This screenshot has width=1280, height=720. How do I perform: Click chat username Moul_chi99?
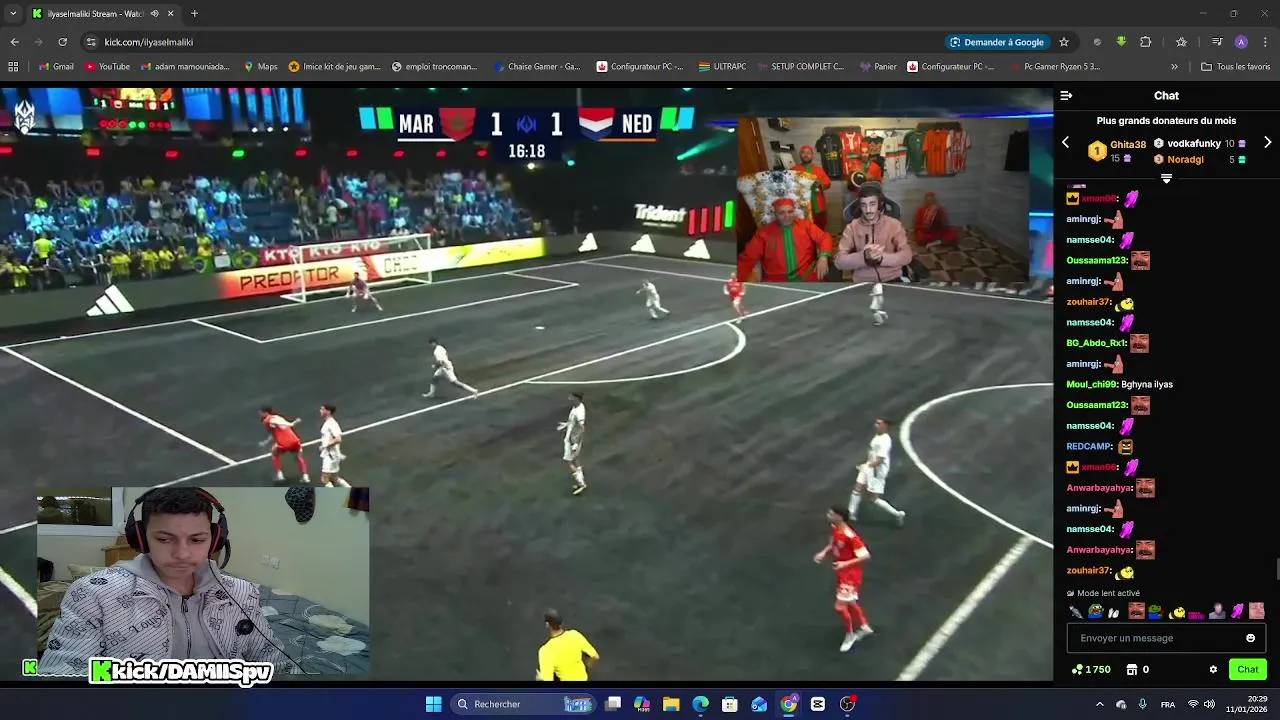(1092, 384)
